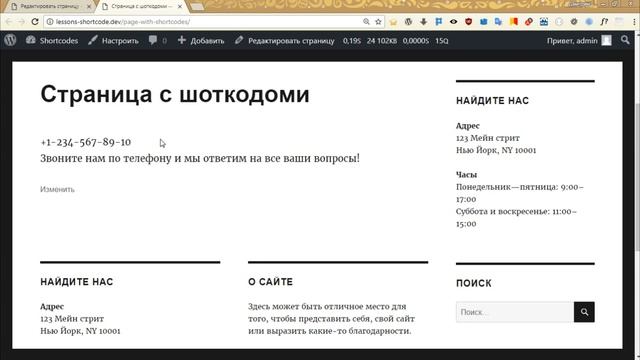Screen dimensions: 640x360
Task: Open the comments bubble in admin bar
Action: pyautogui.click(x=158, y=40)
